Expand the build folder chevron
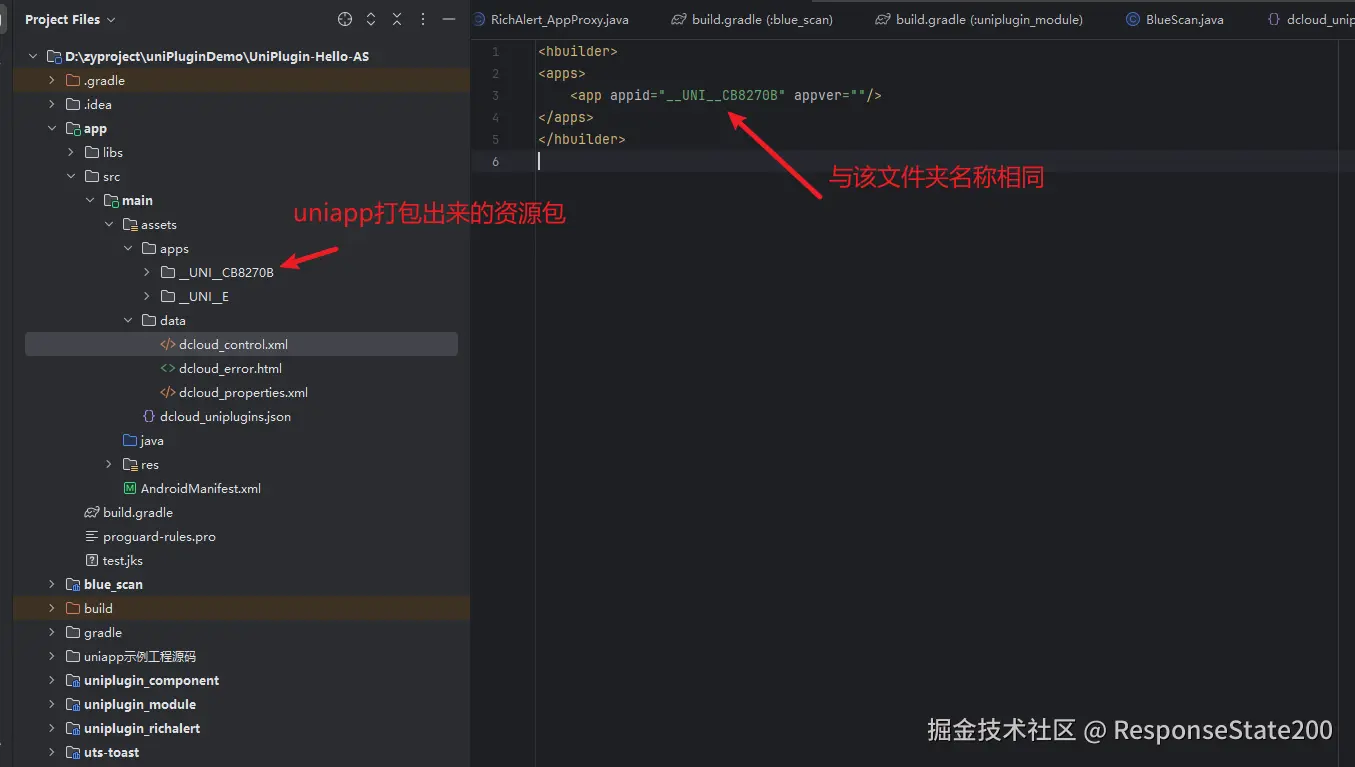The width and height of the screenshot is (1355, 767). click(52, 608)
